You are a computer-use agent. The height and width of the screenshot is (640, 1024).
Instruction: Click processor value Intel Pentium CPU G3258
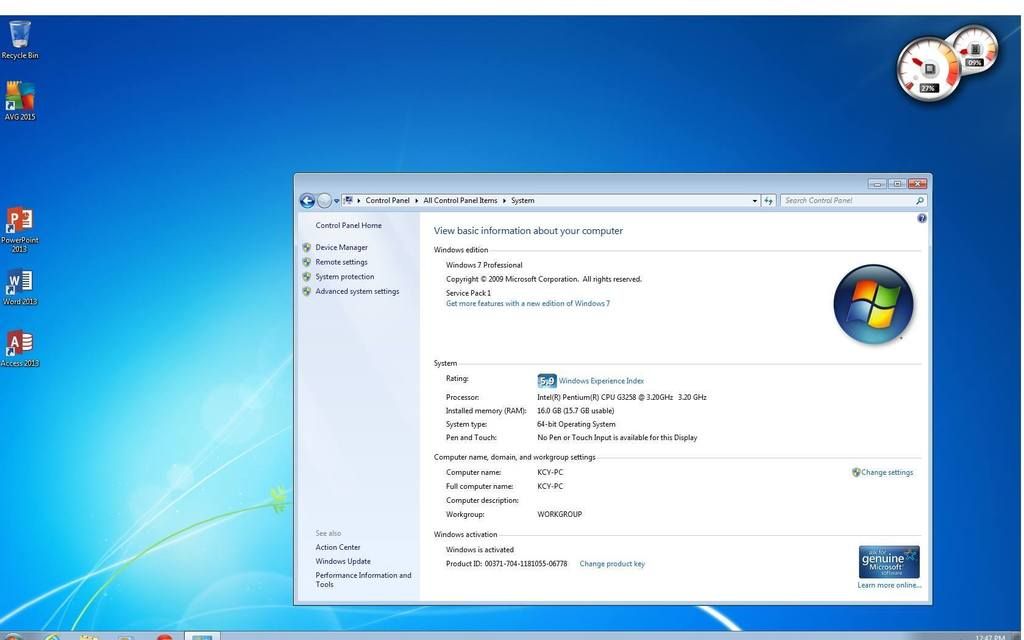click(x=621, y=397)
